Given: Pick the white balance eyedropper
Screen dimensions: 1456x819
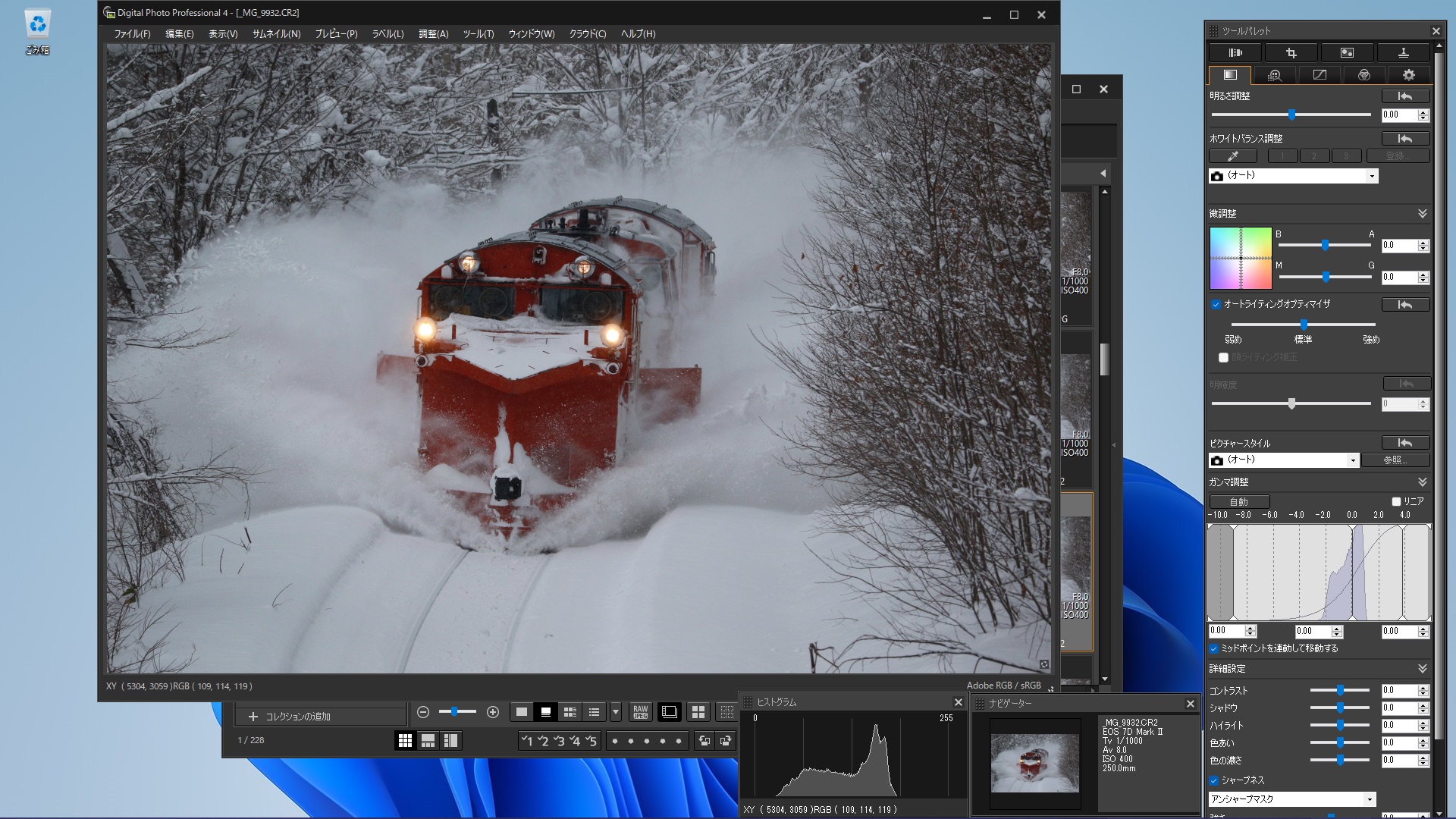Looking at the screenshot, I should click(x=1233, y=156).
